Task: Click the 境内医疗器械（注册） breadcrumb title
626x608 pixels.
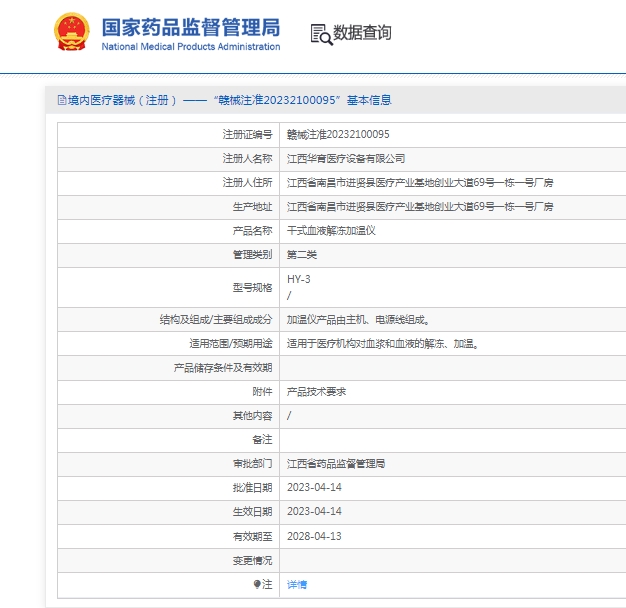Action: [122, 100]
